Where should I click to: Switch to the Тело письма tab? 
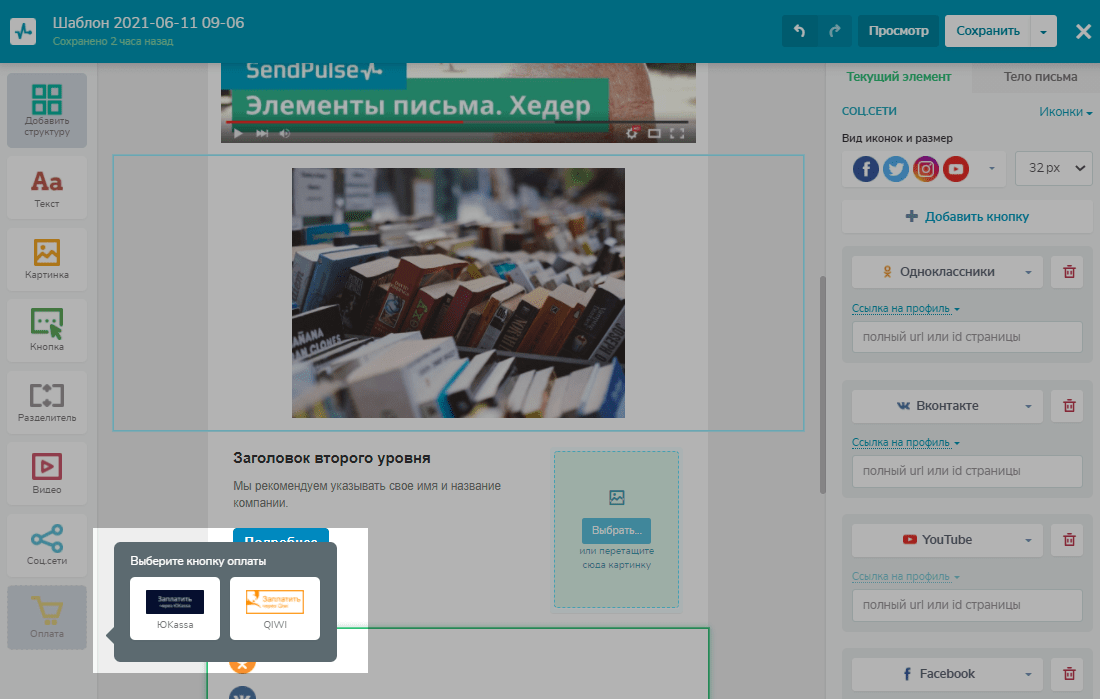[1040, 77]
